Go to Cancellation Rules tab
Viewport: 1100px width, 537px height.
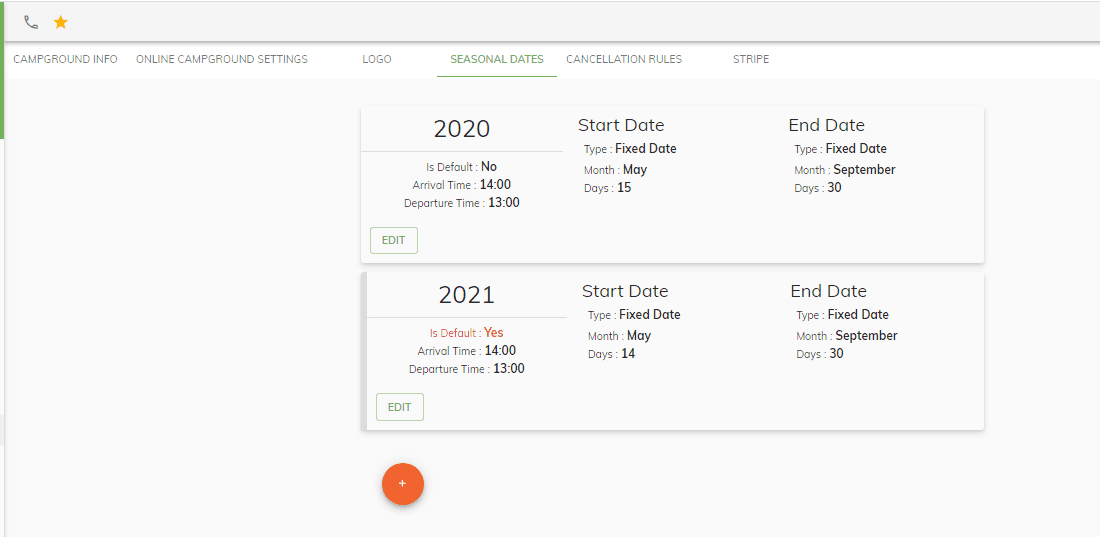(x=624, y=60)
